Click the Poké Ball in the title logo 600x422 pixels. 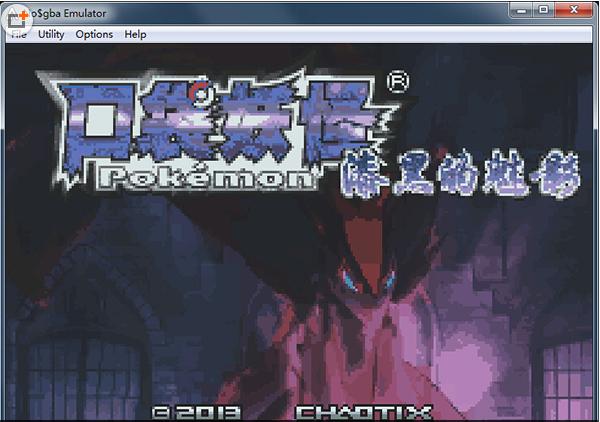click(201, 93)
